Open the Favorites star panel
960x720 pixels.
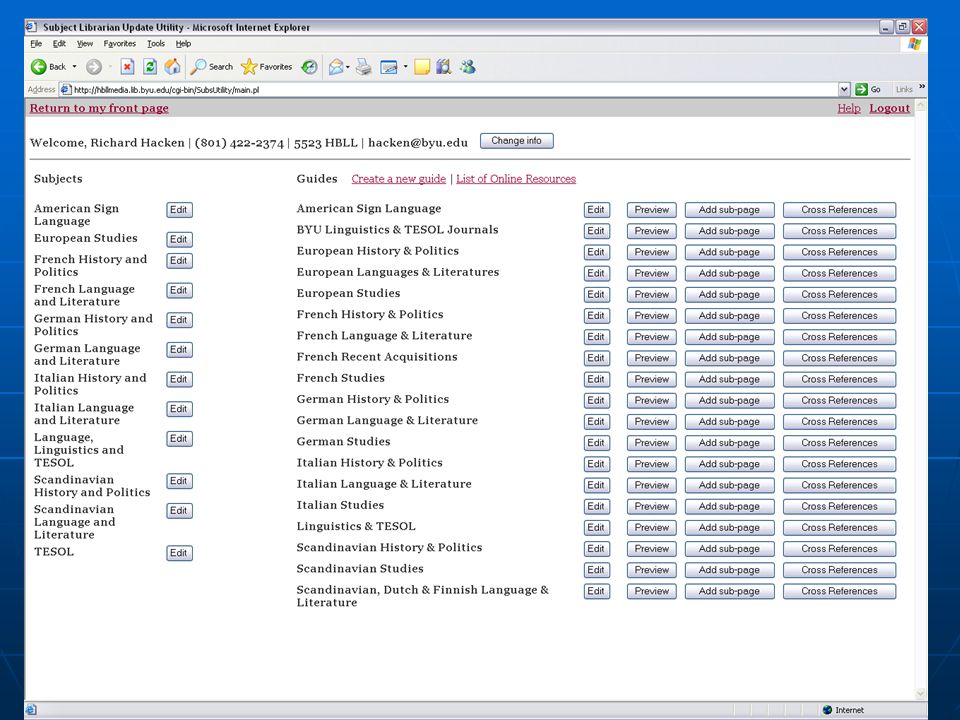pos(267,67)
